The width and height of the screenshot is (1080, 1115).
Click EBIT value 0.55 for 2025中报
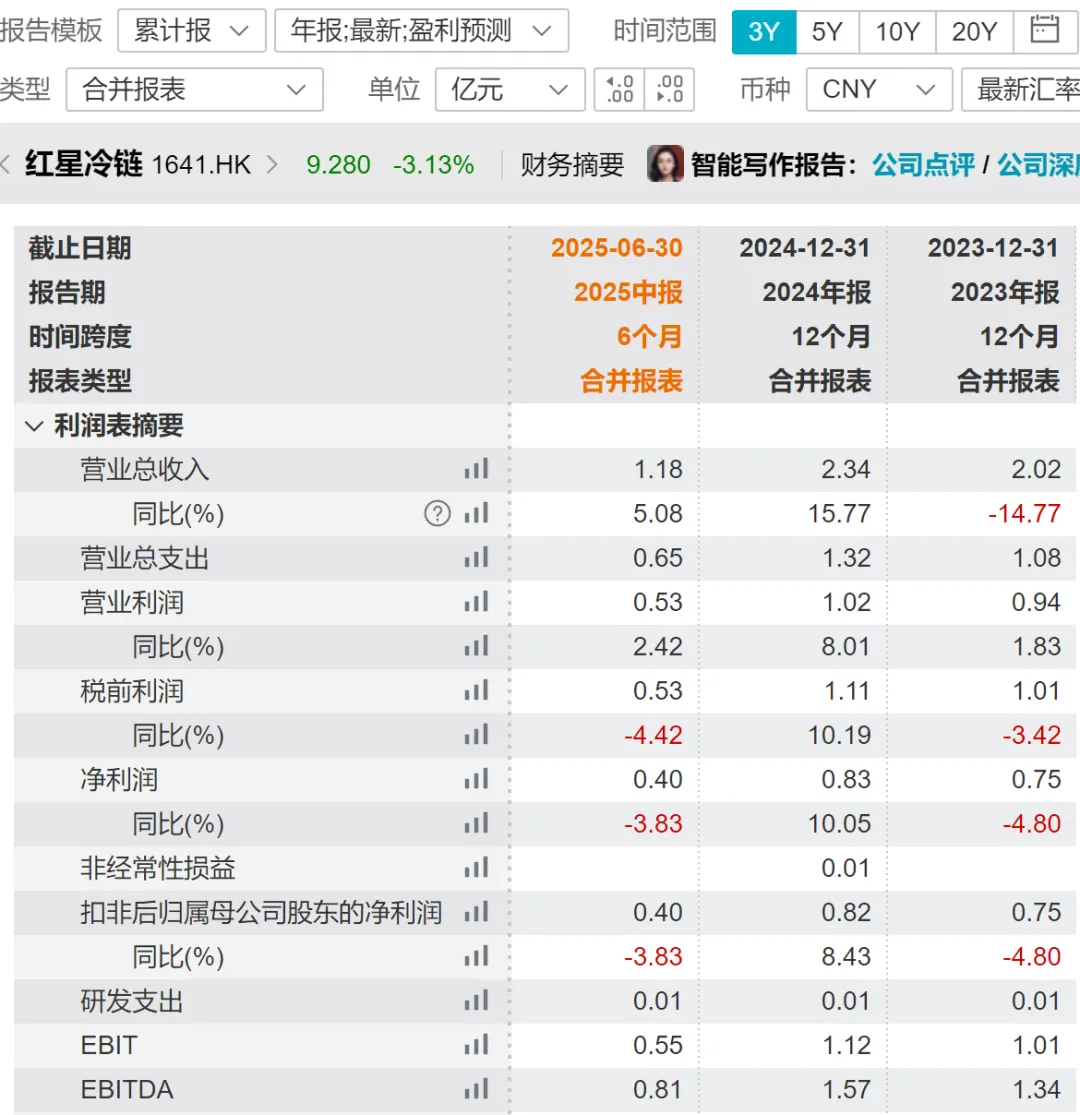658,1045
